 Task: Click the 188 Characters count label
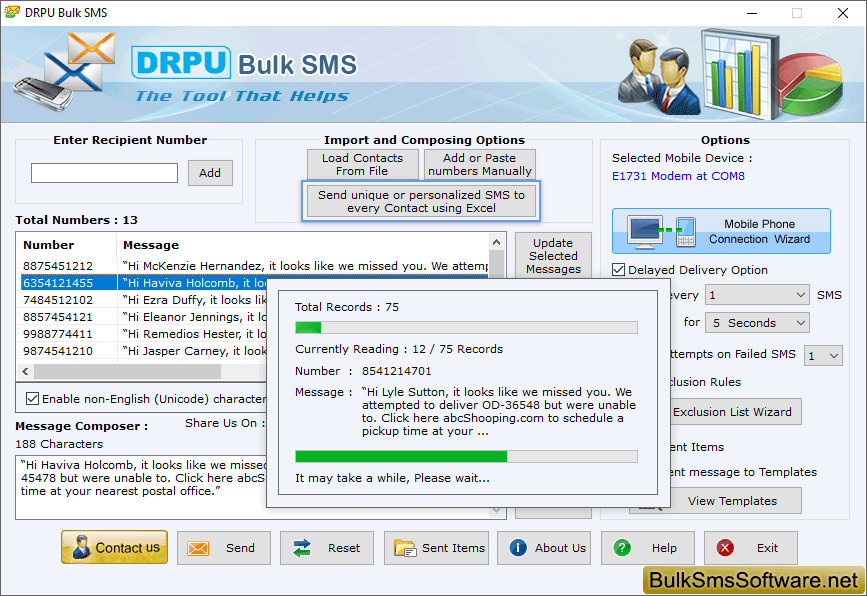pos(59,444)
